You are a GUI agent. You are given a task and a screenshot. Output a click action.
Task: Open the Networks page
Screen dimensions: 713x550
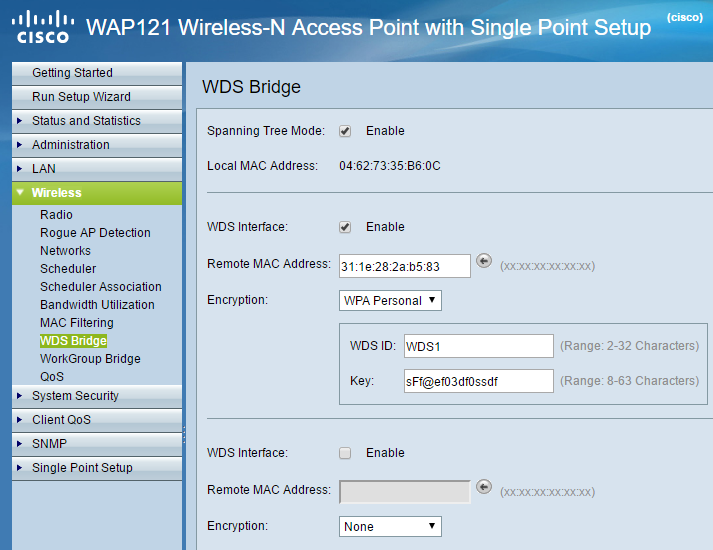click(x=65, y=251)
